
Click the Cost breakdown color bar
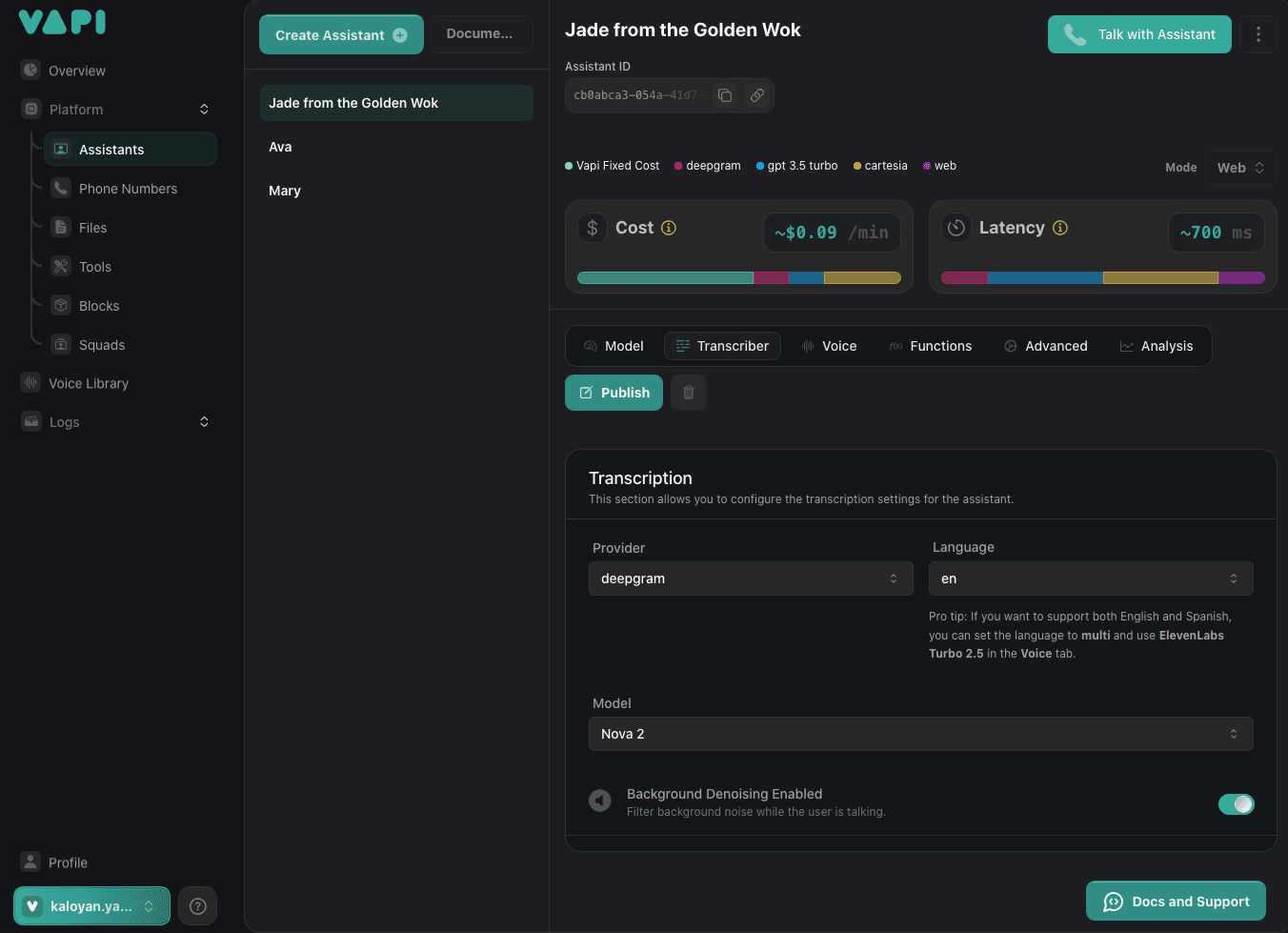click(738, 278)
